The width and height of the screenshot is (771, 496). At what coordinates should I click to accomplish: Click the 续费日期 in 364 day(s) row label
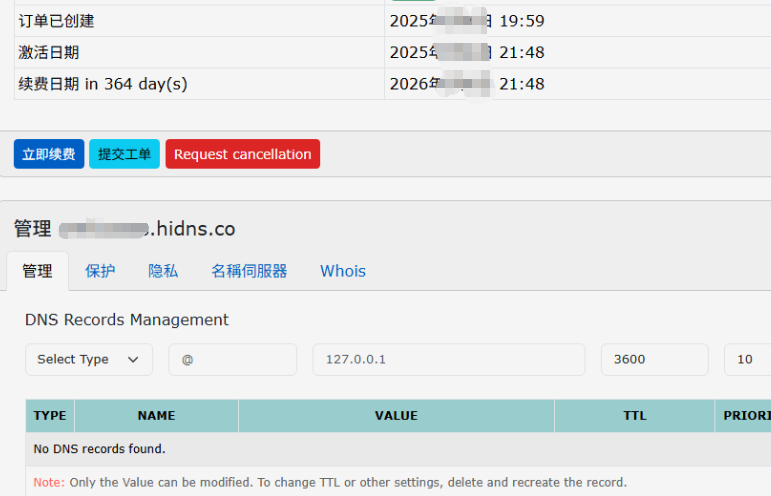pos(102,84)
